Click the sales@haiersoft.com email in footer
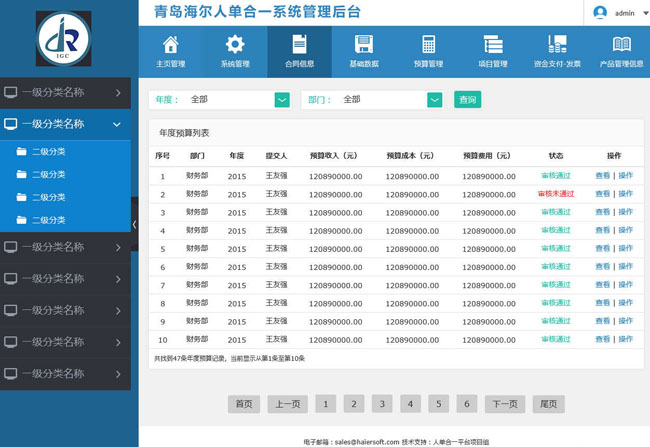650x447 pixels. click(x=367, y=442)
